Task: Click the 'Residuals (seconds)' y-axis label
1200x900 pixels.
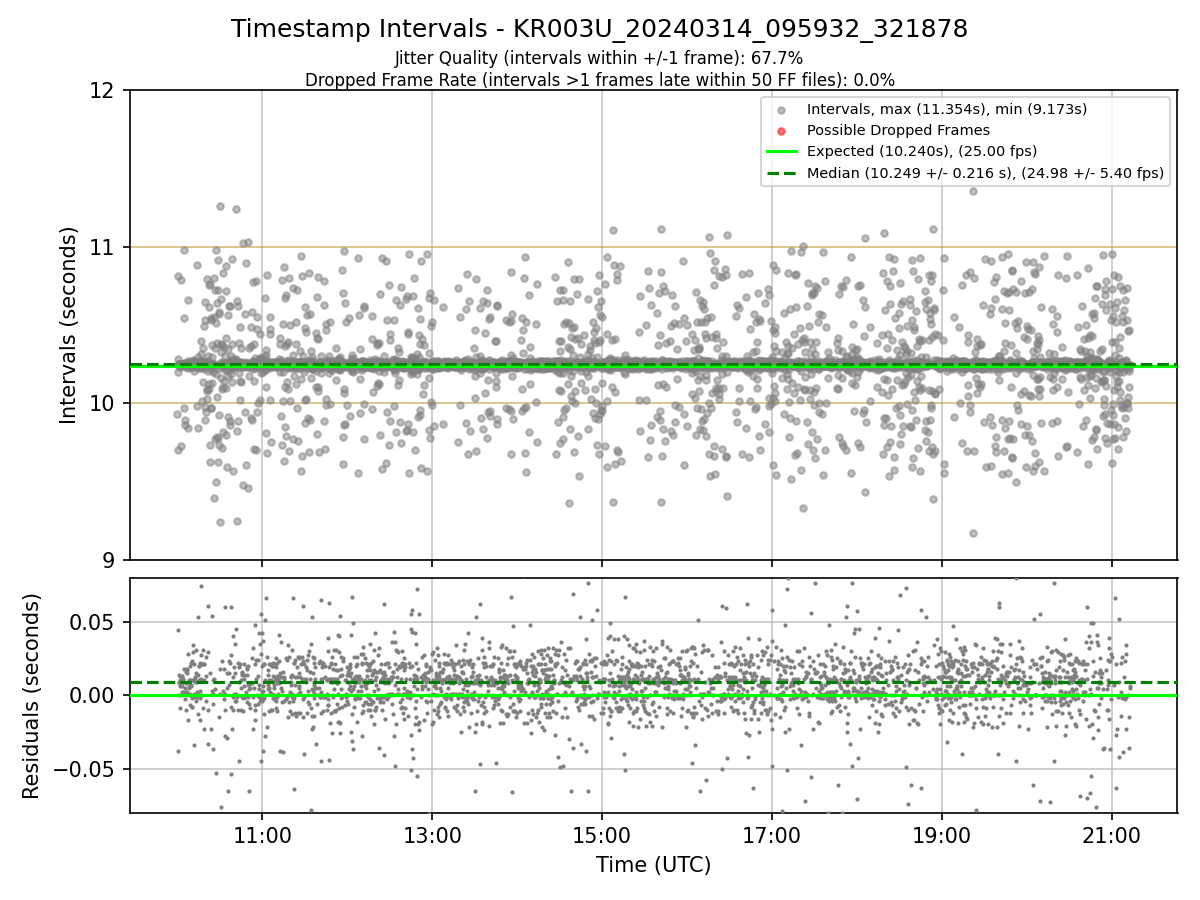Action: coord(32,696)
